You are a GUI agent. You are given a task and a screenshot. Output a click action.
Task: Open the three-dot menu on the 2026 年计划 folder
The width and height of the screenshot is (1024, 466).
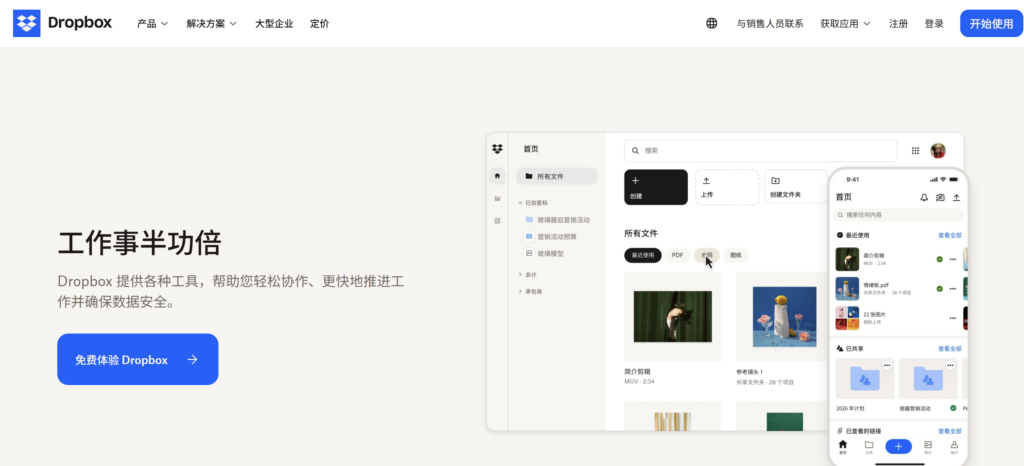[x=887, y=365]
